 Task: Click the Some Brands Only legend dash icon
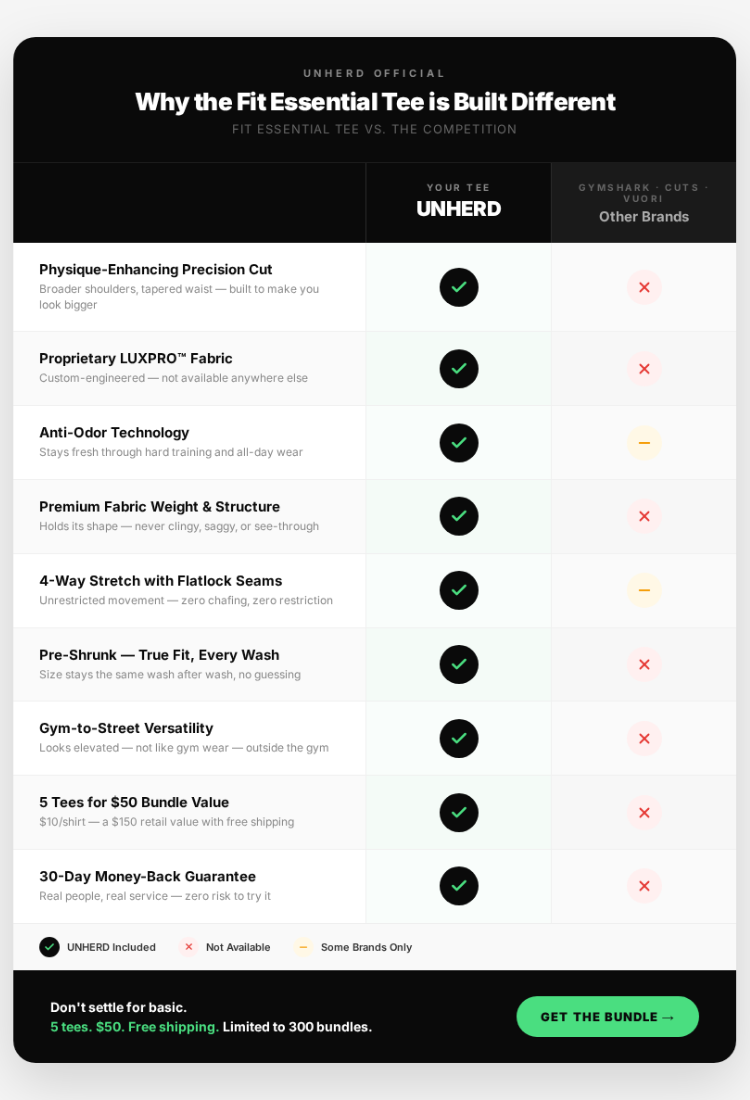pos(303,947)
